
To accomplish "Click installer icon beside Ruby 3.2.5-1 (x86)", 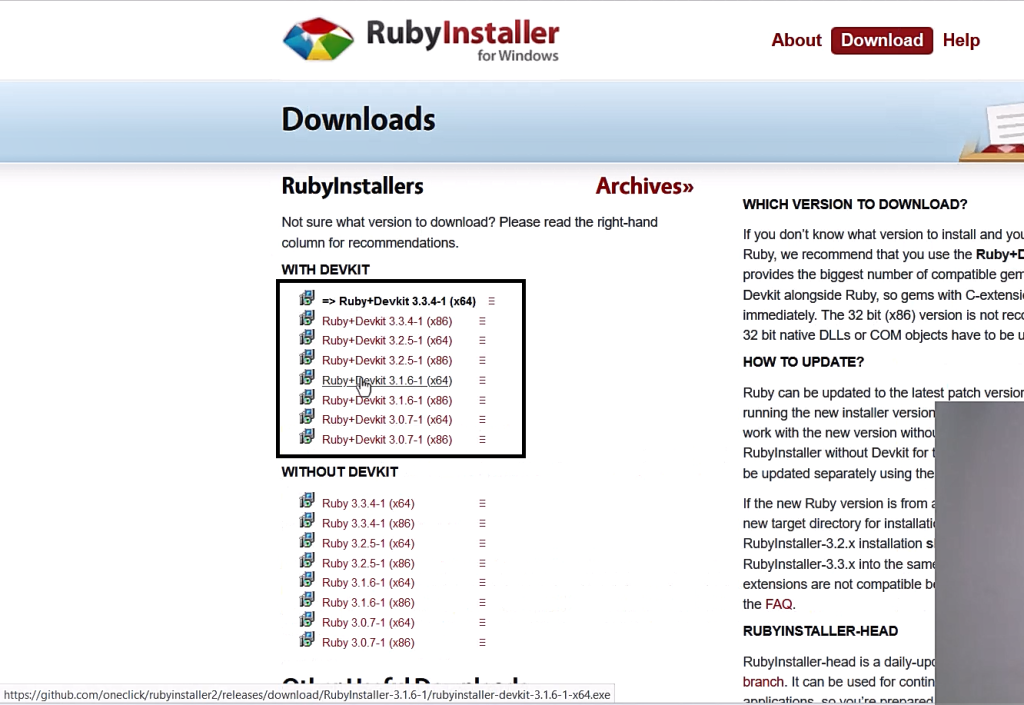I will click(x=308, y=562).
